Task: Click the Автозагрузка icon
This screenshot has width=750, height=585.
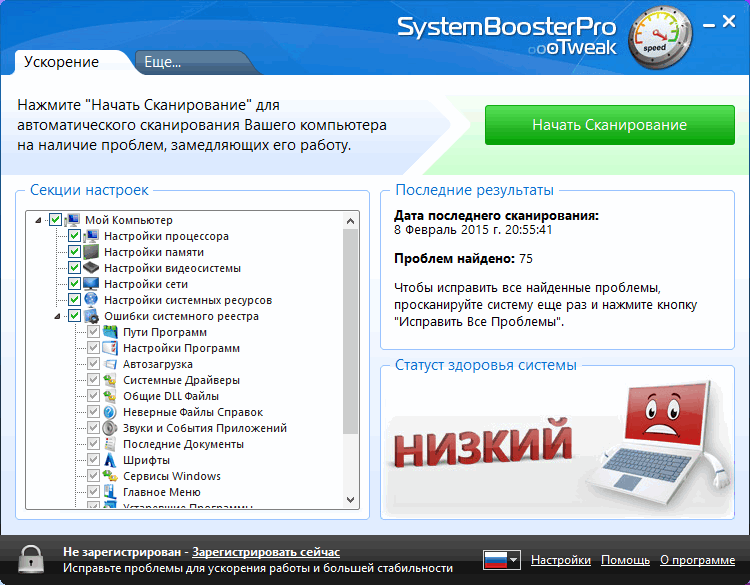Action: point(110,364)
